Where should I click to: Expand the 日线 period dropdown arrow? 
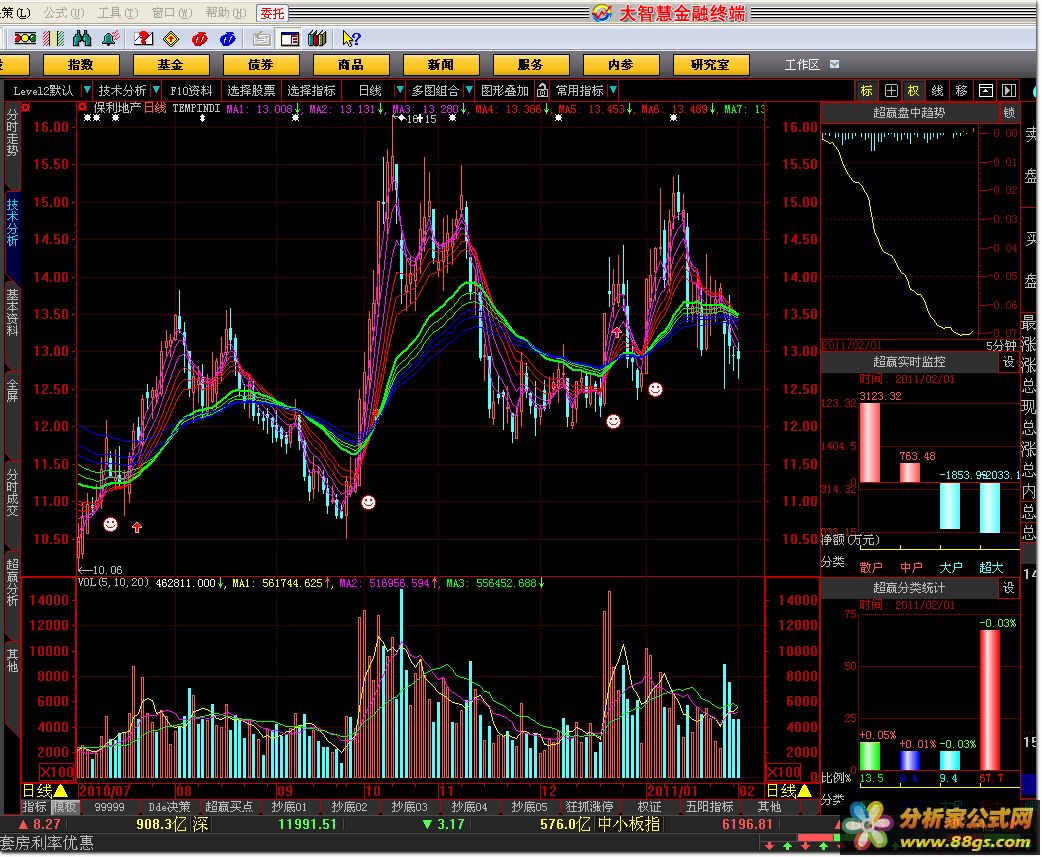pyautogui.click(x=399, y=90)
